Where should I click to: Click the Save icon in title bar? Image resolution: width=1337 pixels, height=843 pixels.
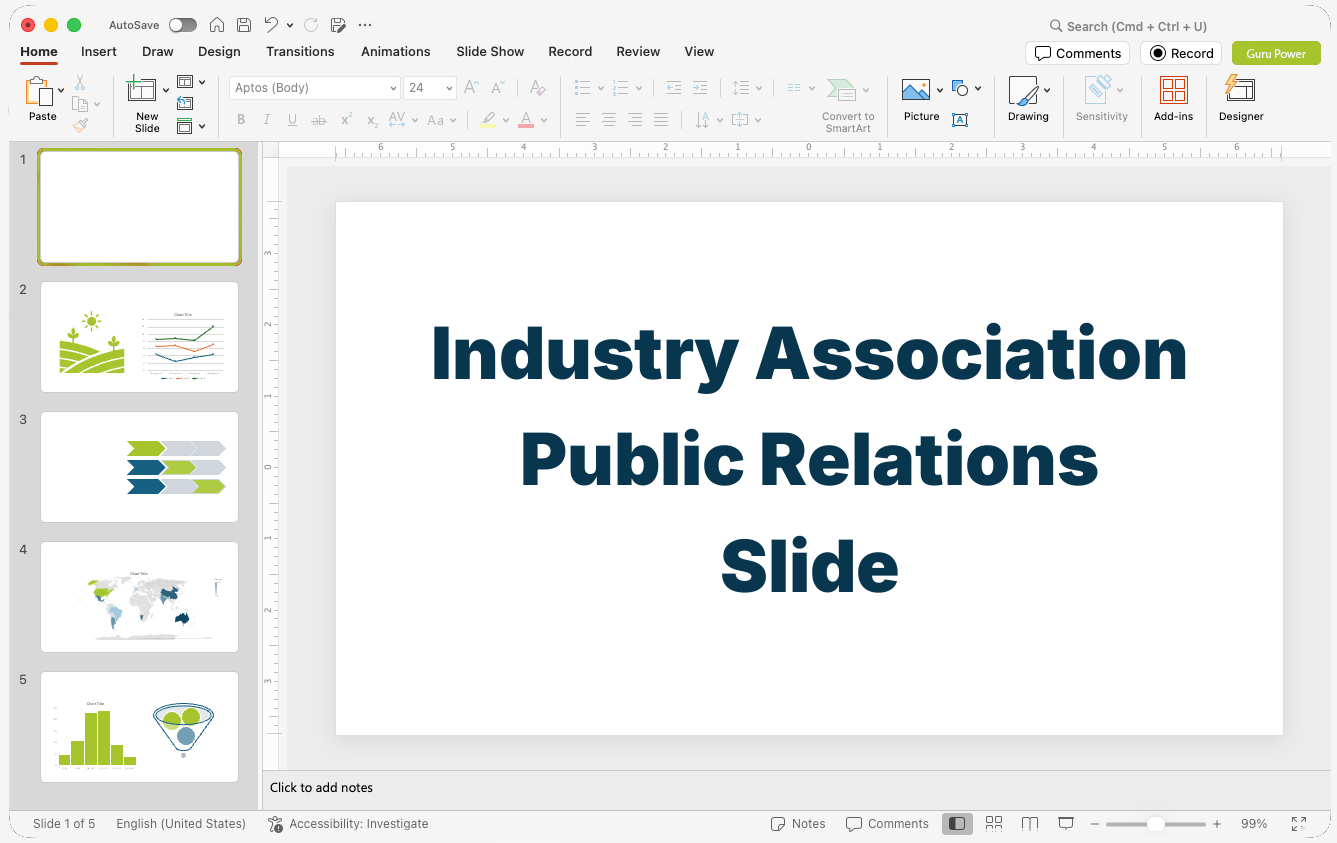[x=244, y=25]
